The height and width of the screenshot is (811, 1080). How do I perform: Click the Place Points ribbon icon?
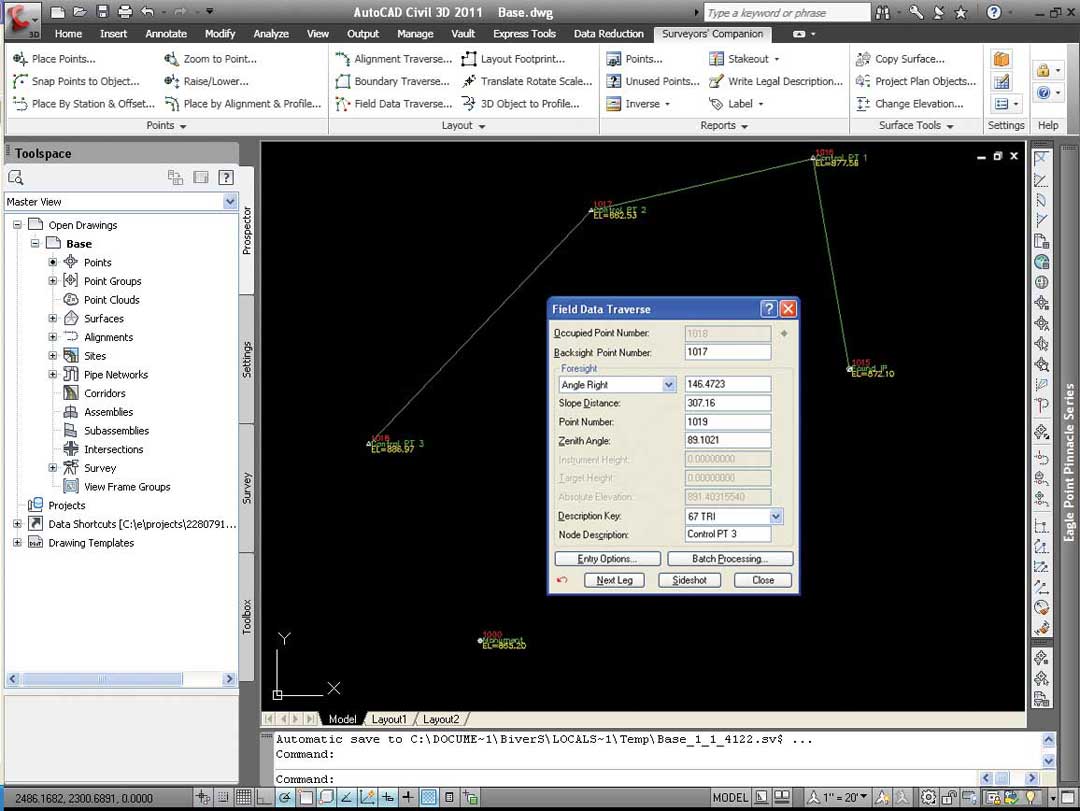pyautogui.click(x=20, y=59)
